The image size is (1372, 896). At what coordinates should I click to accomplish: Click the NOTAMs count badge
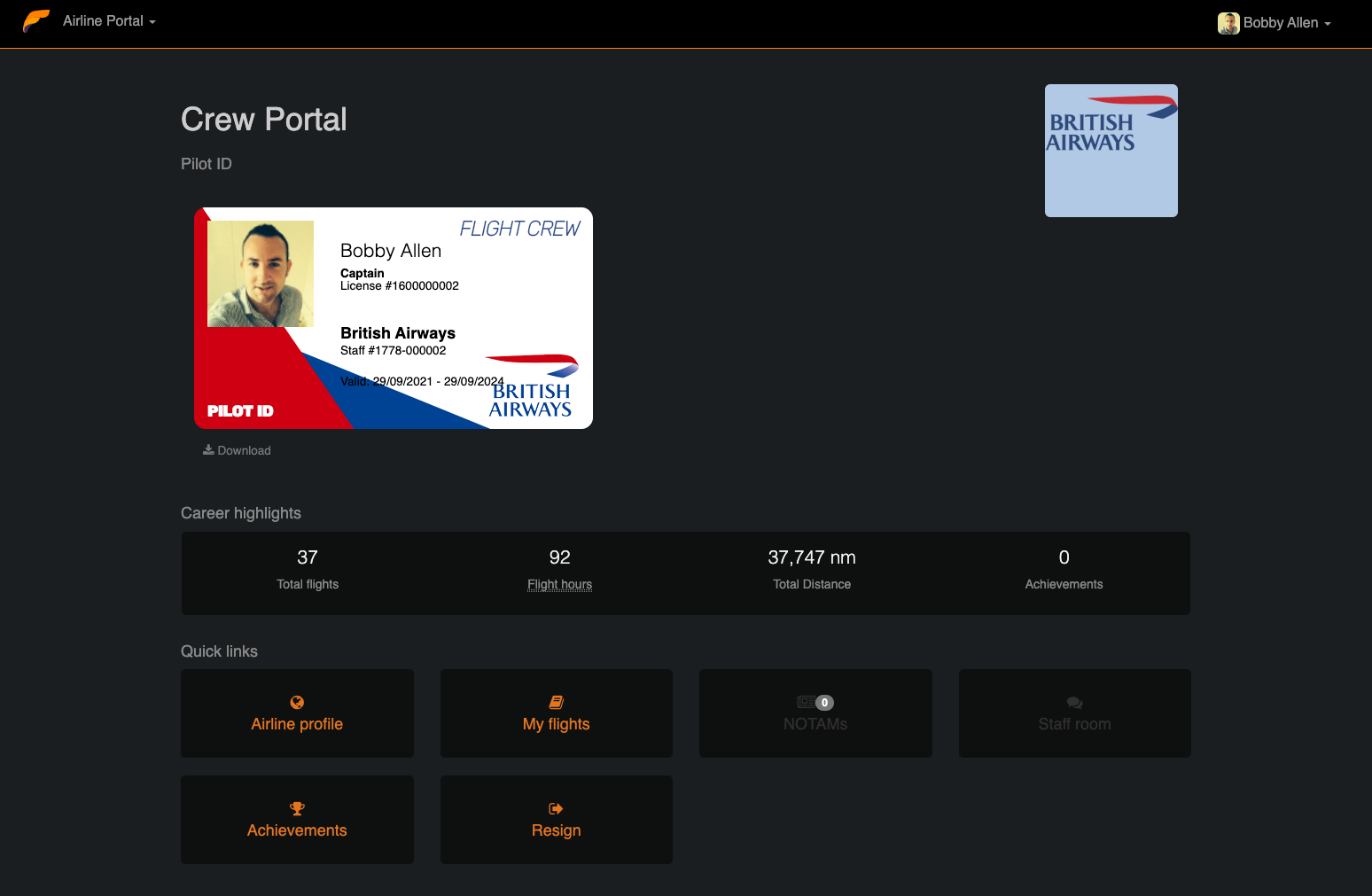tap(824, 703)
